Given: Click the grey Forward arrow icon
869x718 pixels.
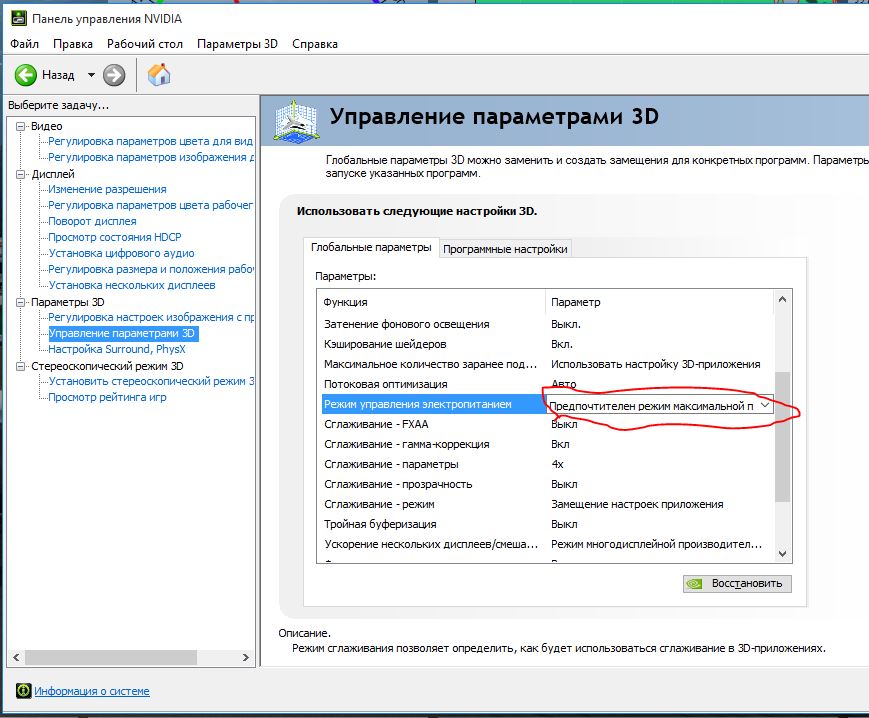Looking at the screenshot, I should point(114,75).
